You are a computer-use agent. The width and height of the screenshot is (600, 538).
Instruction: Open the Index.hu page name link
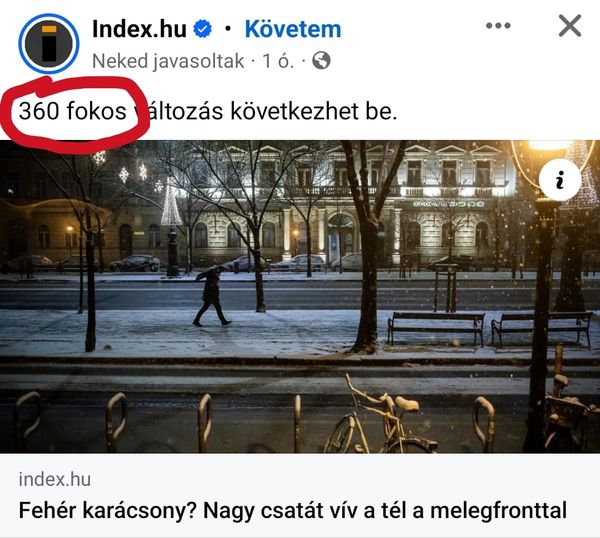(x=139, y=29)
